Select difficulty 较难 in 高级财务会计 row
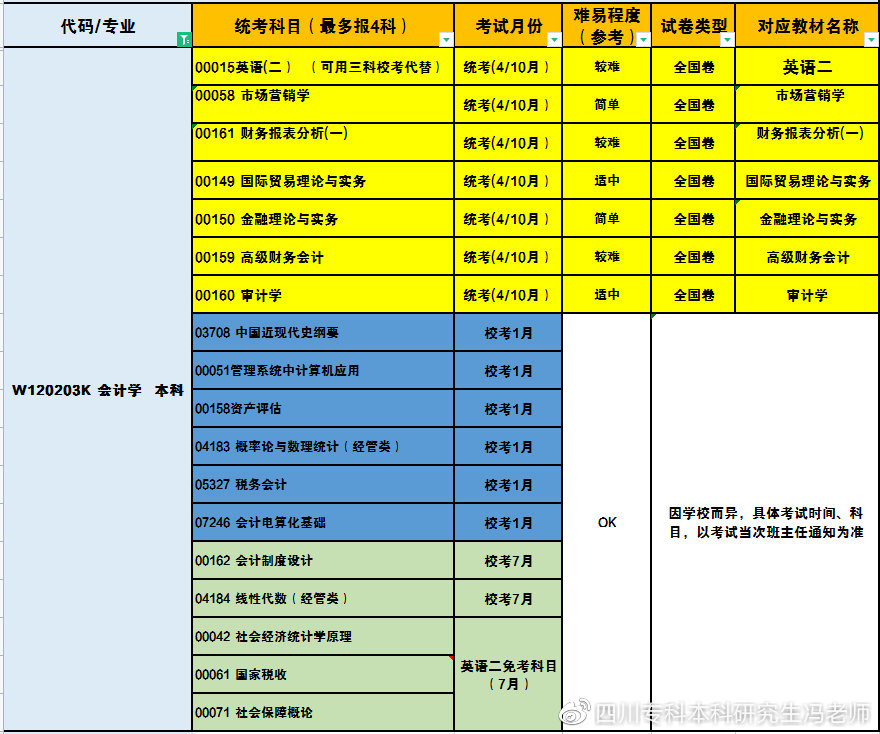This screenshot has height=734, width=880. coord(607,257)
